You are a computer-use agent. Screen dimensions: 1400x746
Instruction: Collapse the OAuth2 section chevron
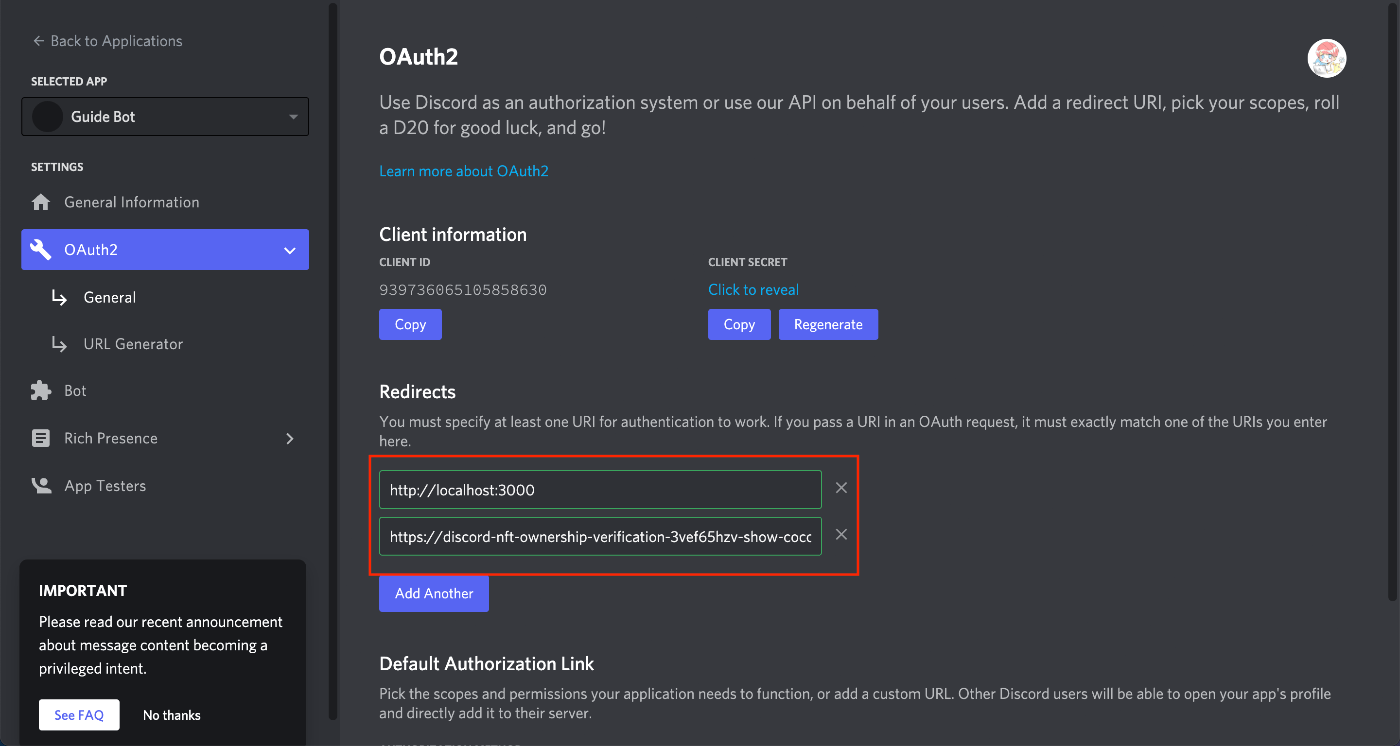click(290, 250)
